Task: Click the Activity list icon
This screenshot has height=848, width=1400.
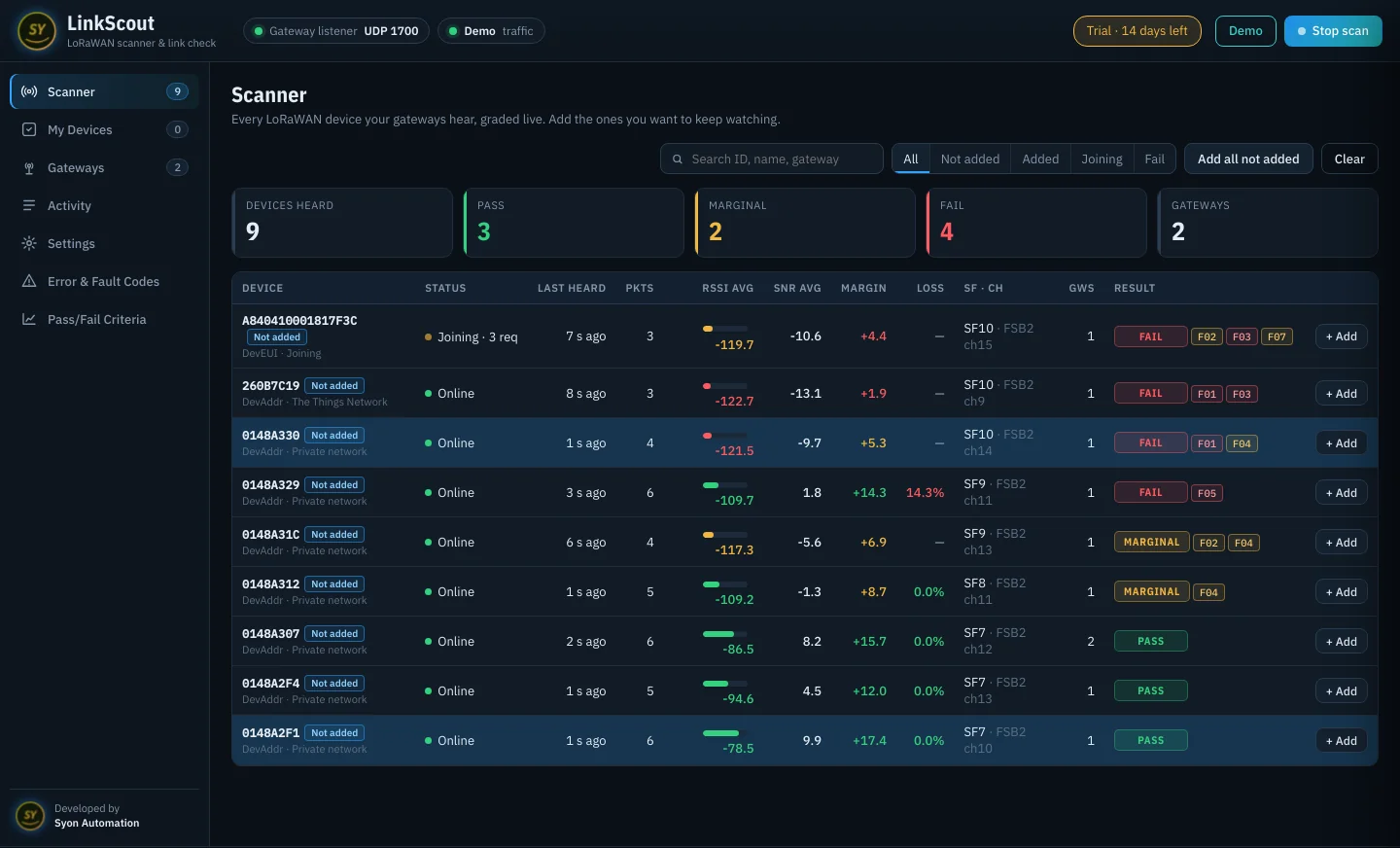Action: pos(29,205)
